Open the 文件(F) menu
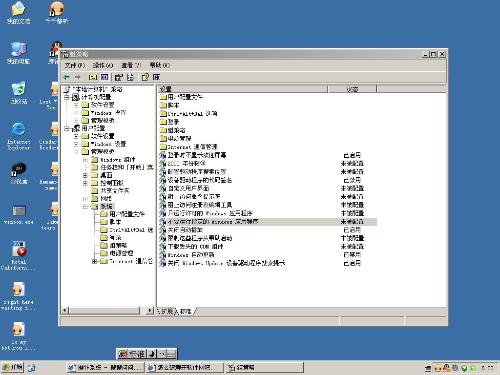500x375 pixels. pyautogui.click(x=74, y=65)
